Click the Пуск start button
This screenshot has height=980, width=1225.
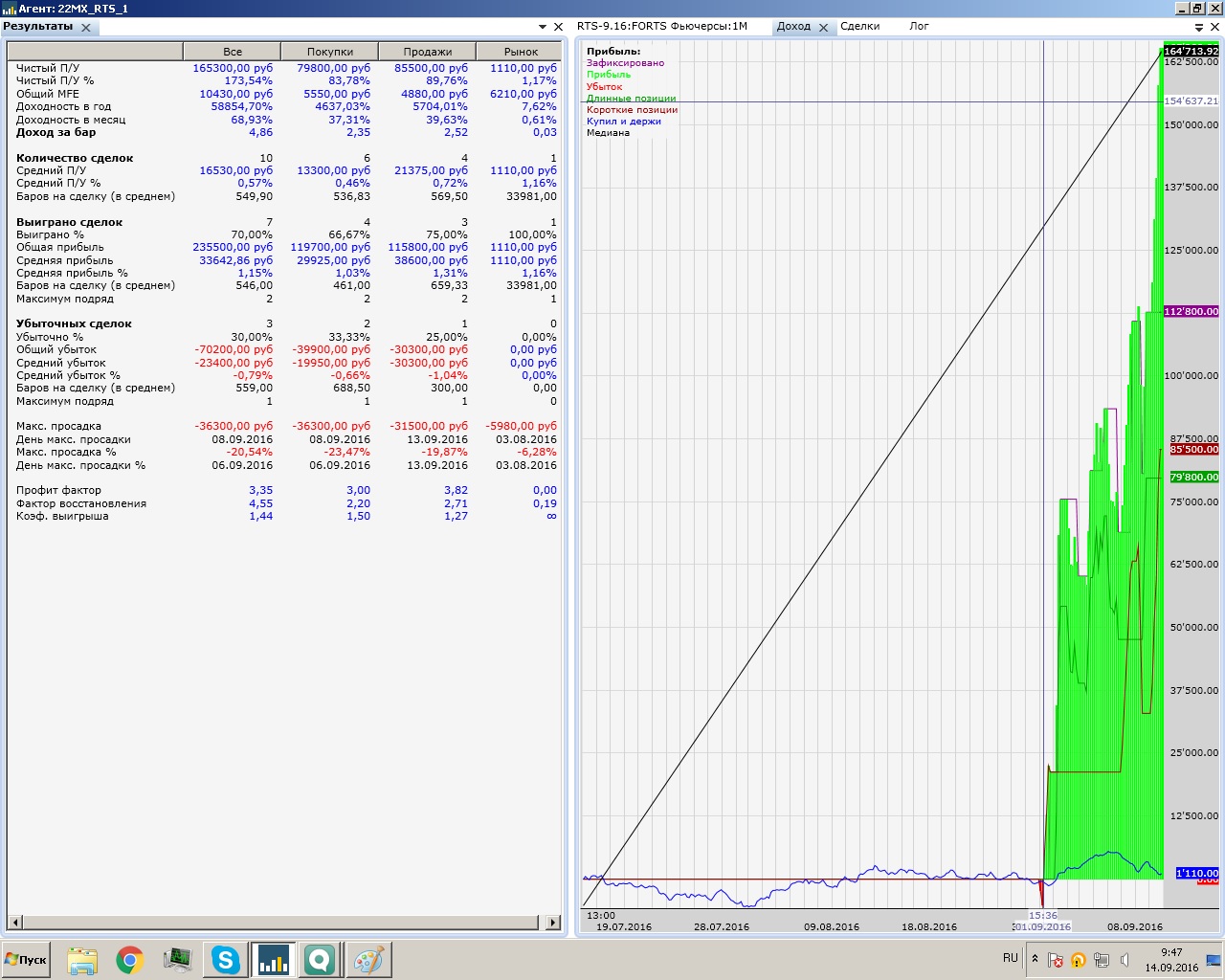pos(26,960)
